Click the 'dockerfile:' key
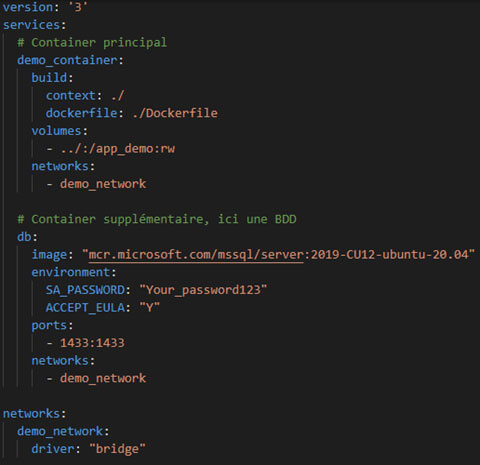The image size is (480, 465). tap(85, 113)
